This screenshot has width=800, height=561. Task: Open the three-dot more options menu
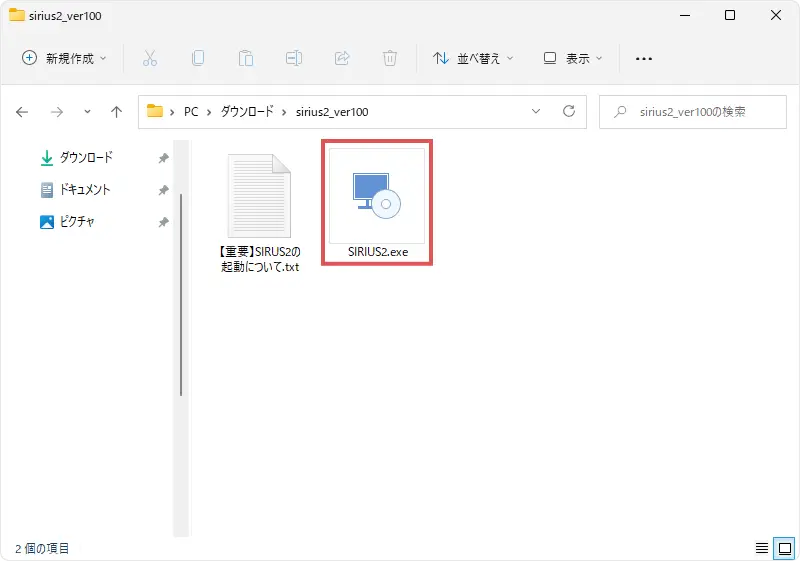644,59
